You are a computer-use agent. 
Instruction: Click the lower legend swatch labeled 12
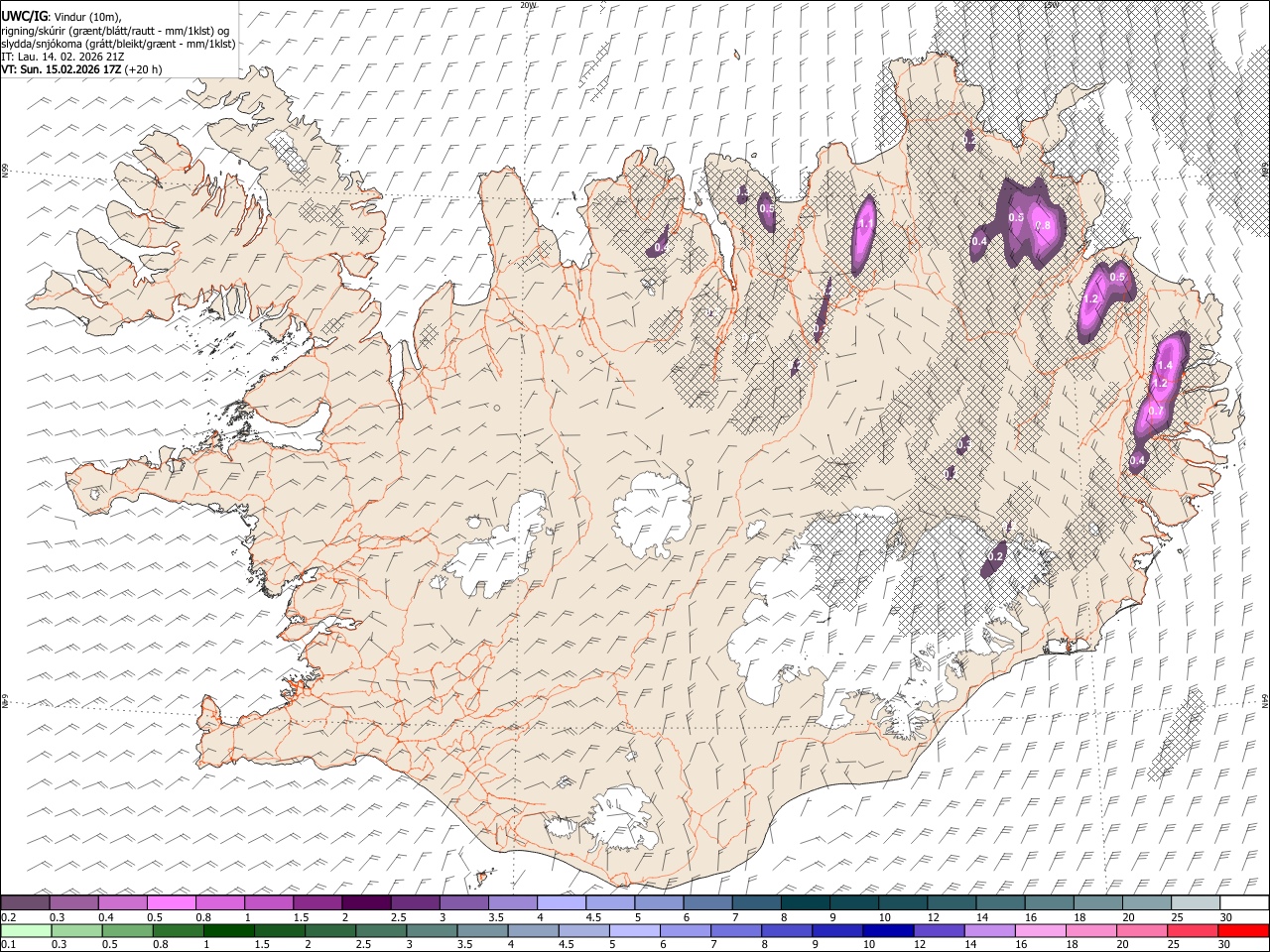click(x=938, y=930)
